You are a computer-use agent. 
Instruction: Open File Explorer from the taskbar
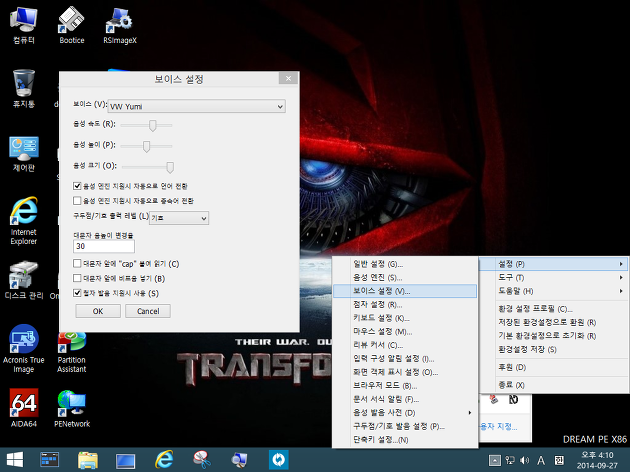88,460
